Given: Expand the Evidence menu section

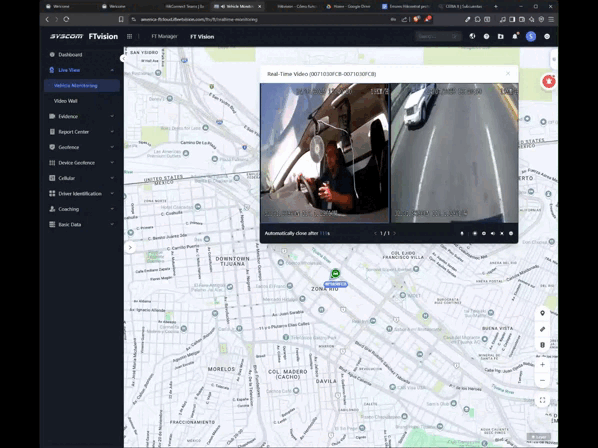Looking at the screenshot, I should click(x=82, y=116).
